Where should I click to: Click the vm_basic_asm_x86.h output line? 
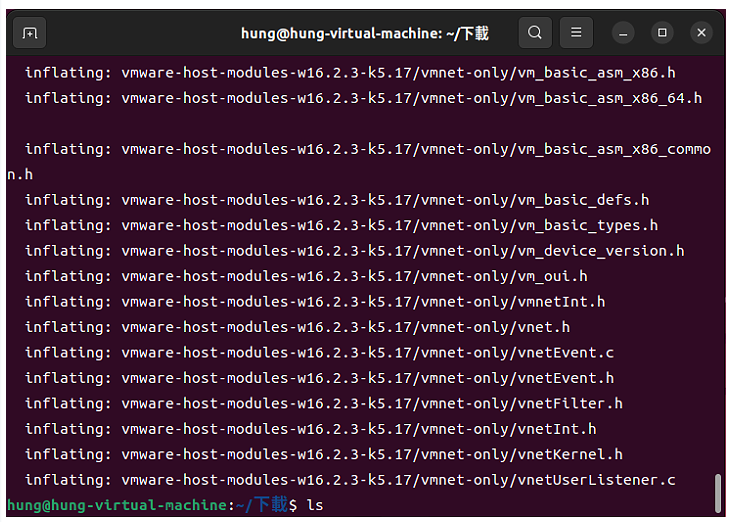click(350, 73)
